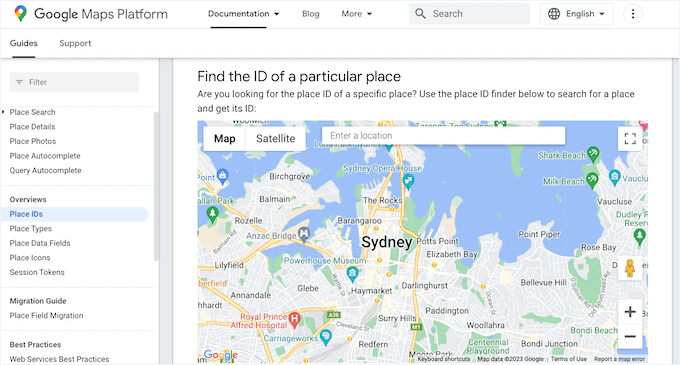Open Place Details in sidebar

click(33, 127)
